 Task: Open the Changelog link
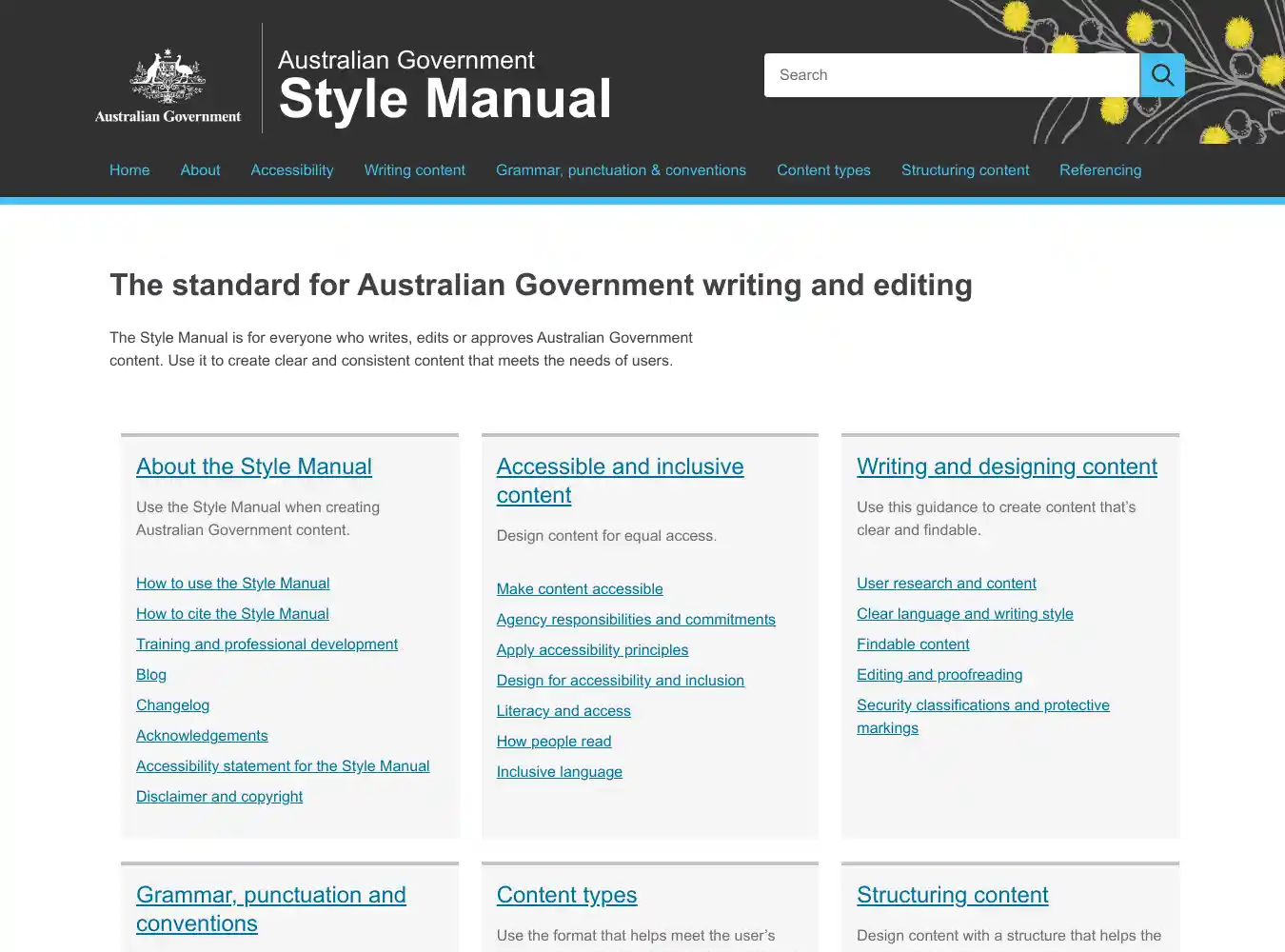(x=172, y=705)
